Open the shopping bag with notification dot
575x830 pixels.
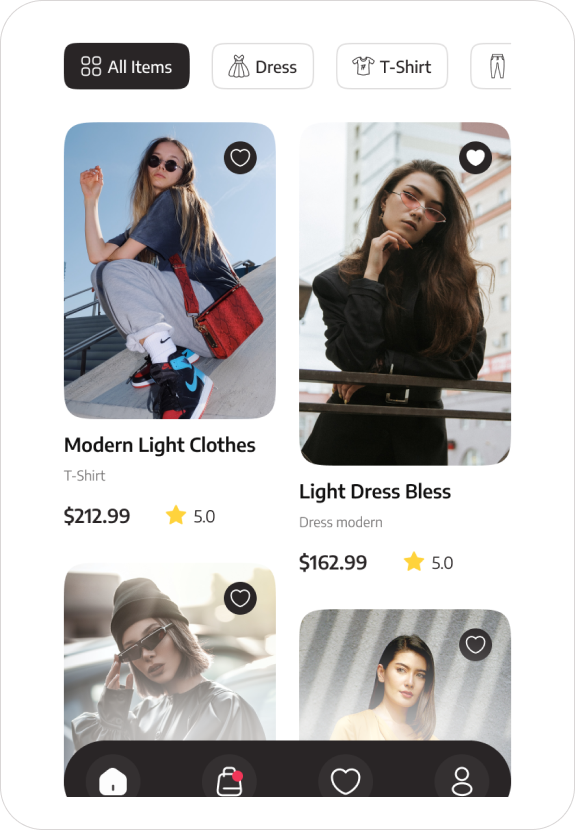coord(230,781)
